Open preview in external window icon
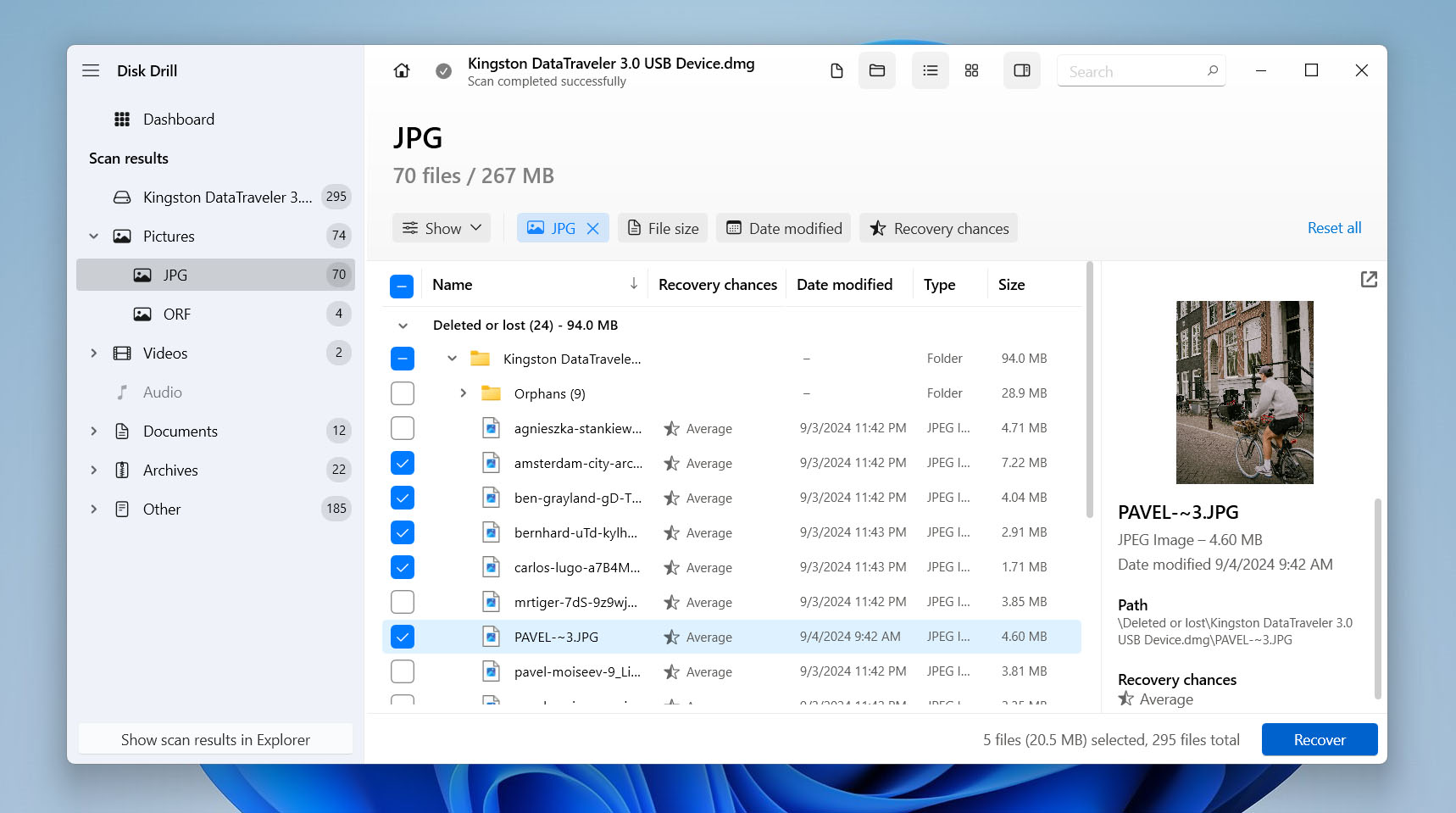 coord(1369,279)
